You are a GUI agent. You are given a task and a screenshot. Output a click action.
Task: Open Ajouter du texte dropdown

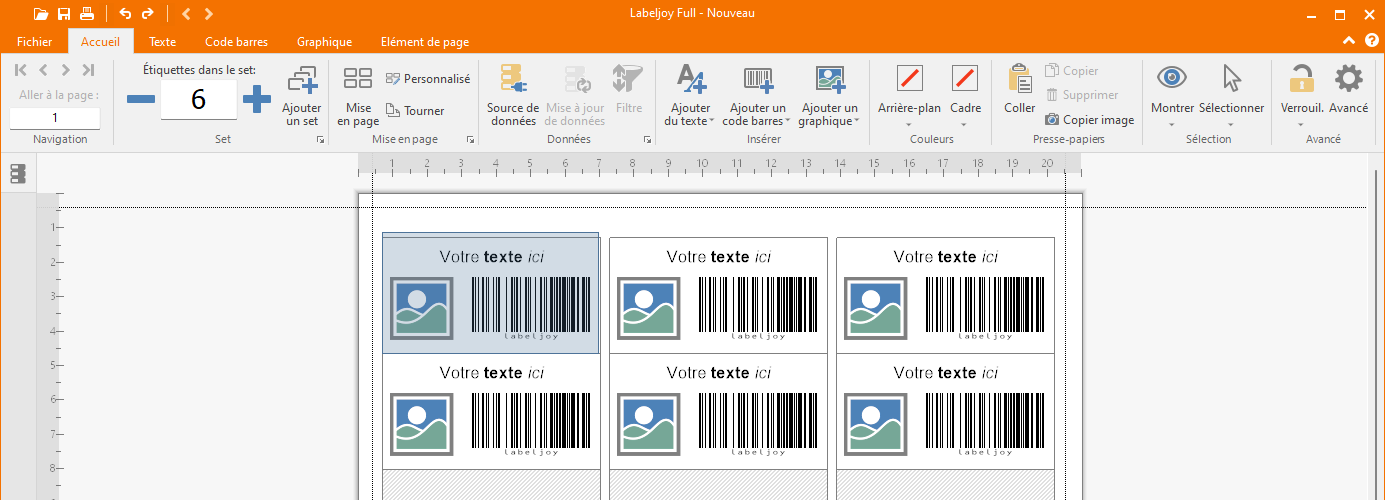(x=690, y=96)
